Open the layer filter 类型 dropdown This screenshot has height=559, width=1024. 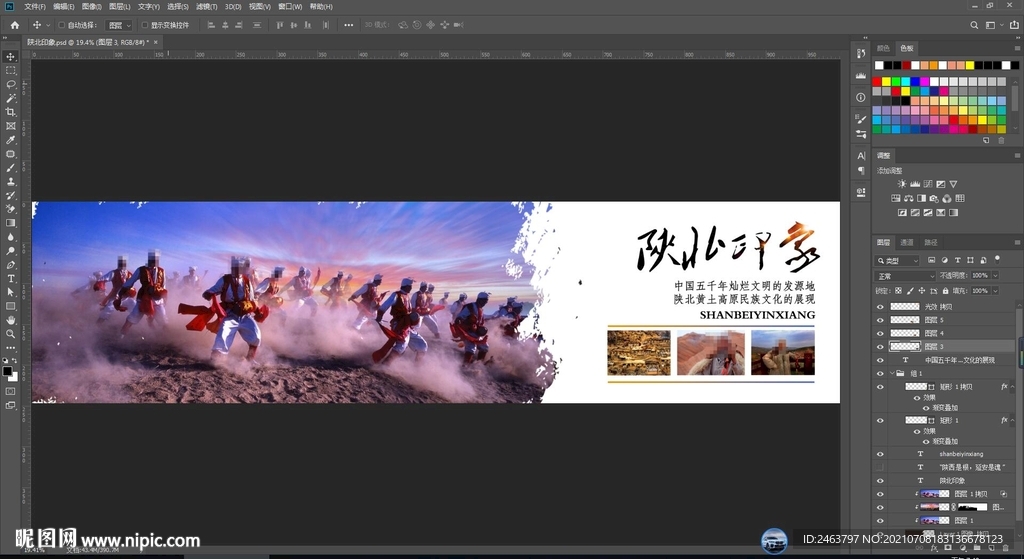point(897,261)
